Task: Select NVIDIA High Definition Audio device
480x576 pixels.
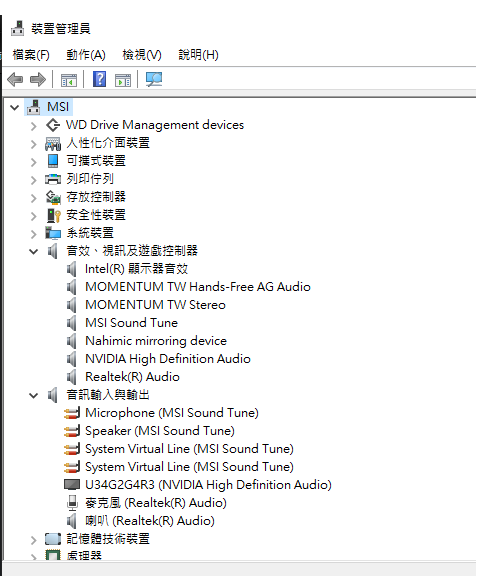Action: (168, 359)
